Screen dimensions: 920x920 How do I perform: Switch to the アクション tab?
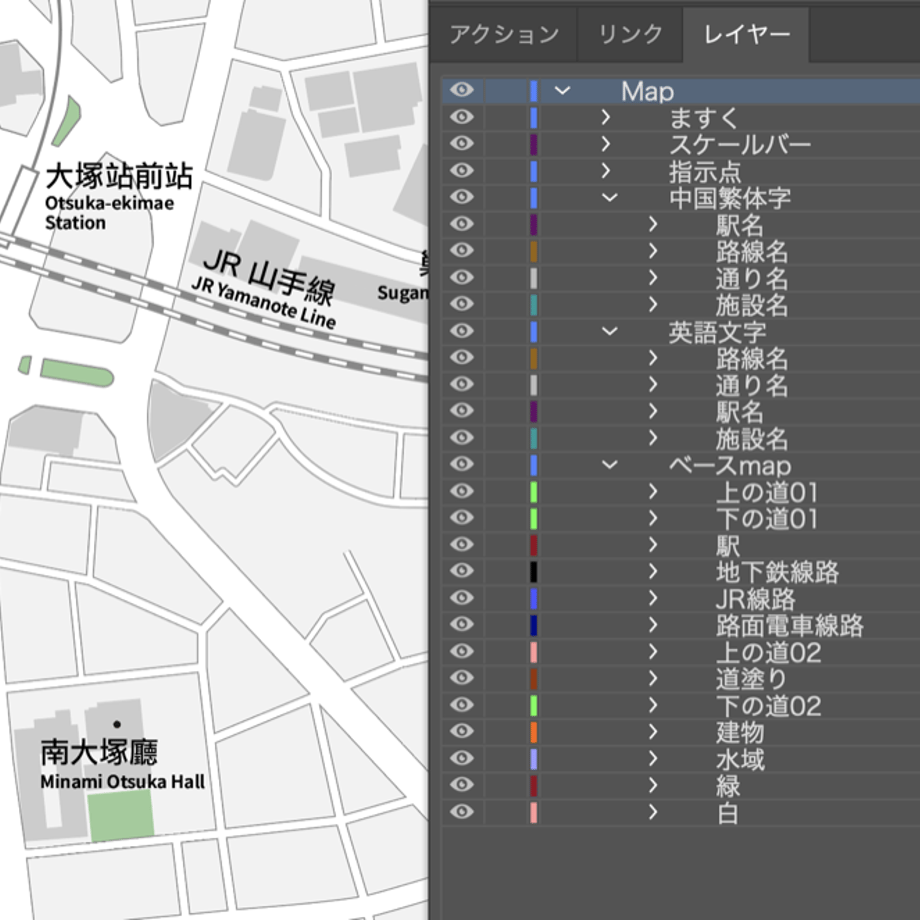point(504,35)
